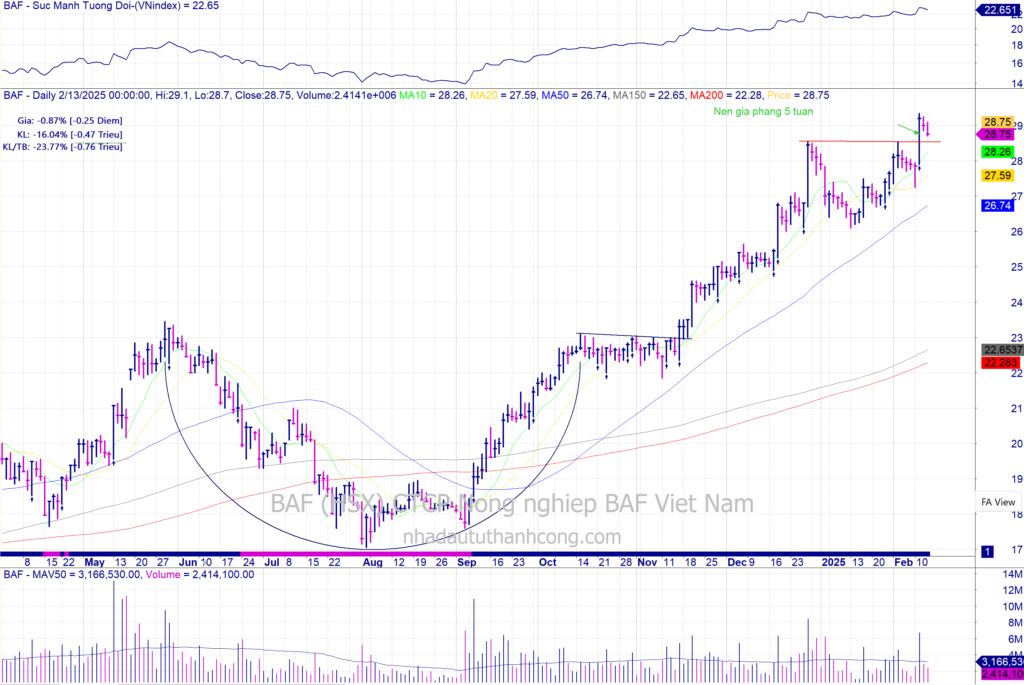Click the 3,166,53 volume MAV50 axis tag

point(1000,662)
